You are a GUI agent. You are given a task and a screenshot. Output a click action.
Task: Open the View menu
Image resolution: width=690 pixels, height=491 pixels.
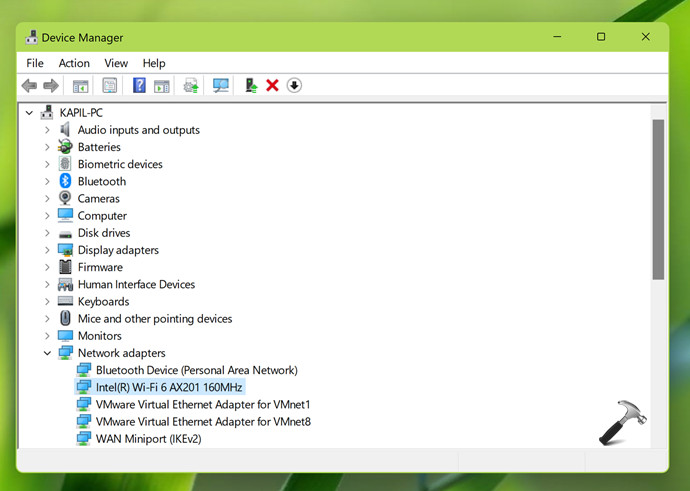point(116,63)
